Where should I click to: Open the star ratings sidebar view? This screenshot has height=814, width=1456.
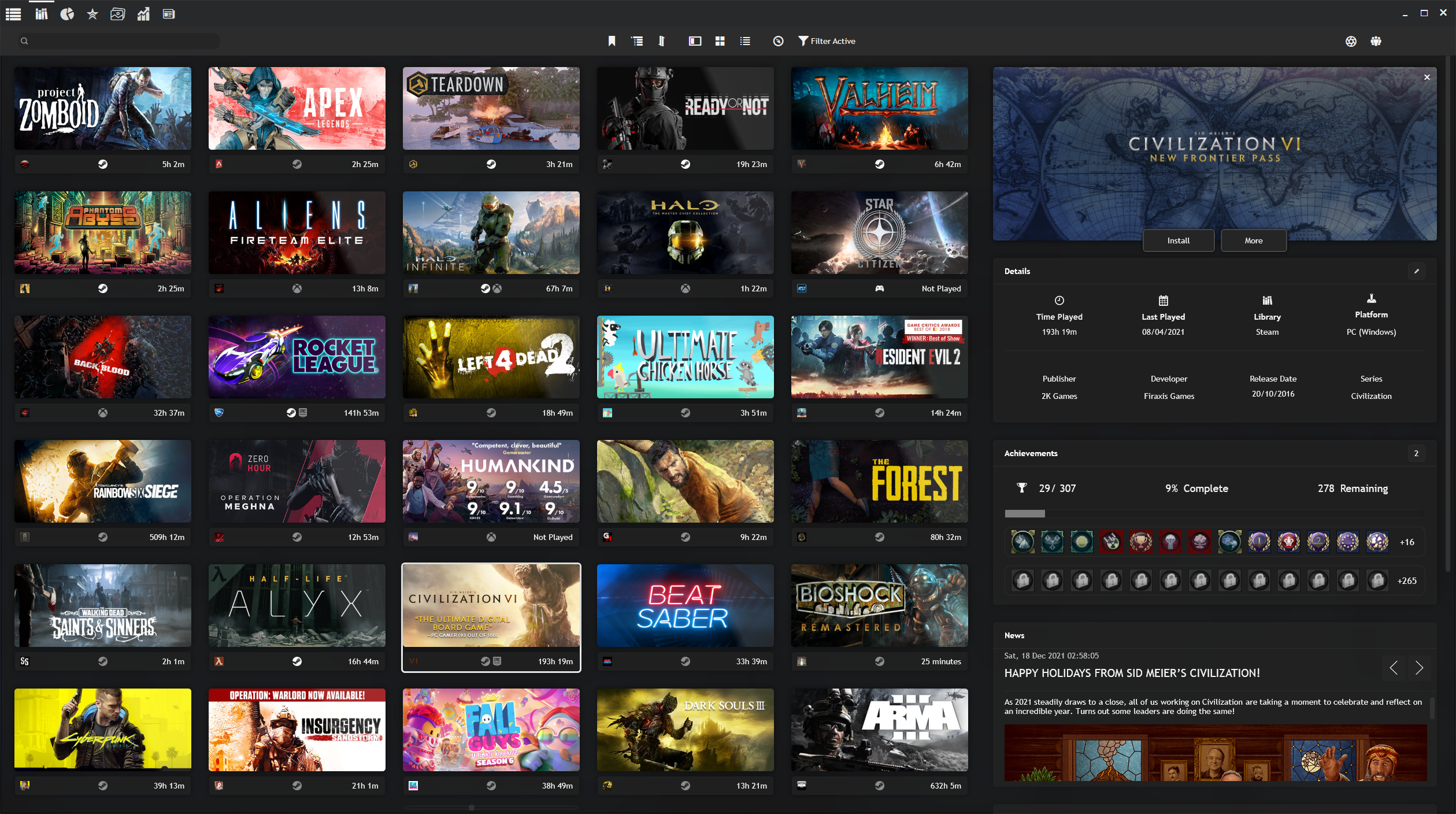92,14
